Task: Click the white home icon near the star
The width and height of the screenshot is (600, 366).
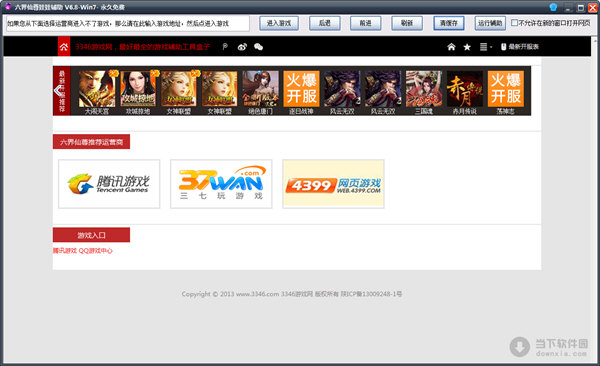Action: (x=451, y=47)
